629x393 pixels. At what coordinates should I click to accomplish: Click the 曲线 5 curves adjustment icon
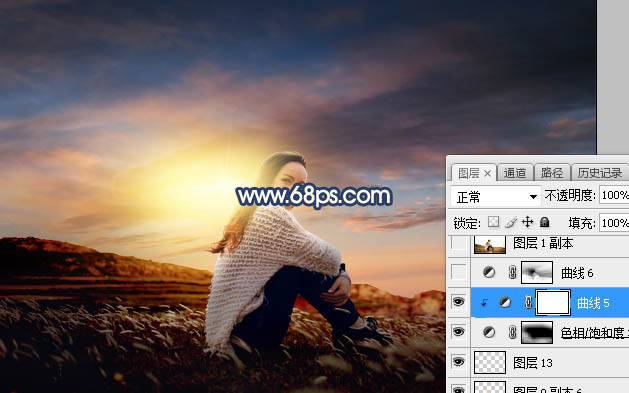pos(505,302)
